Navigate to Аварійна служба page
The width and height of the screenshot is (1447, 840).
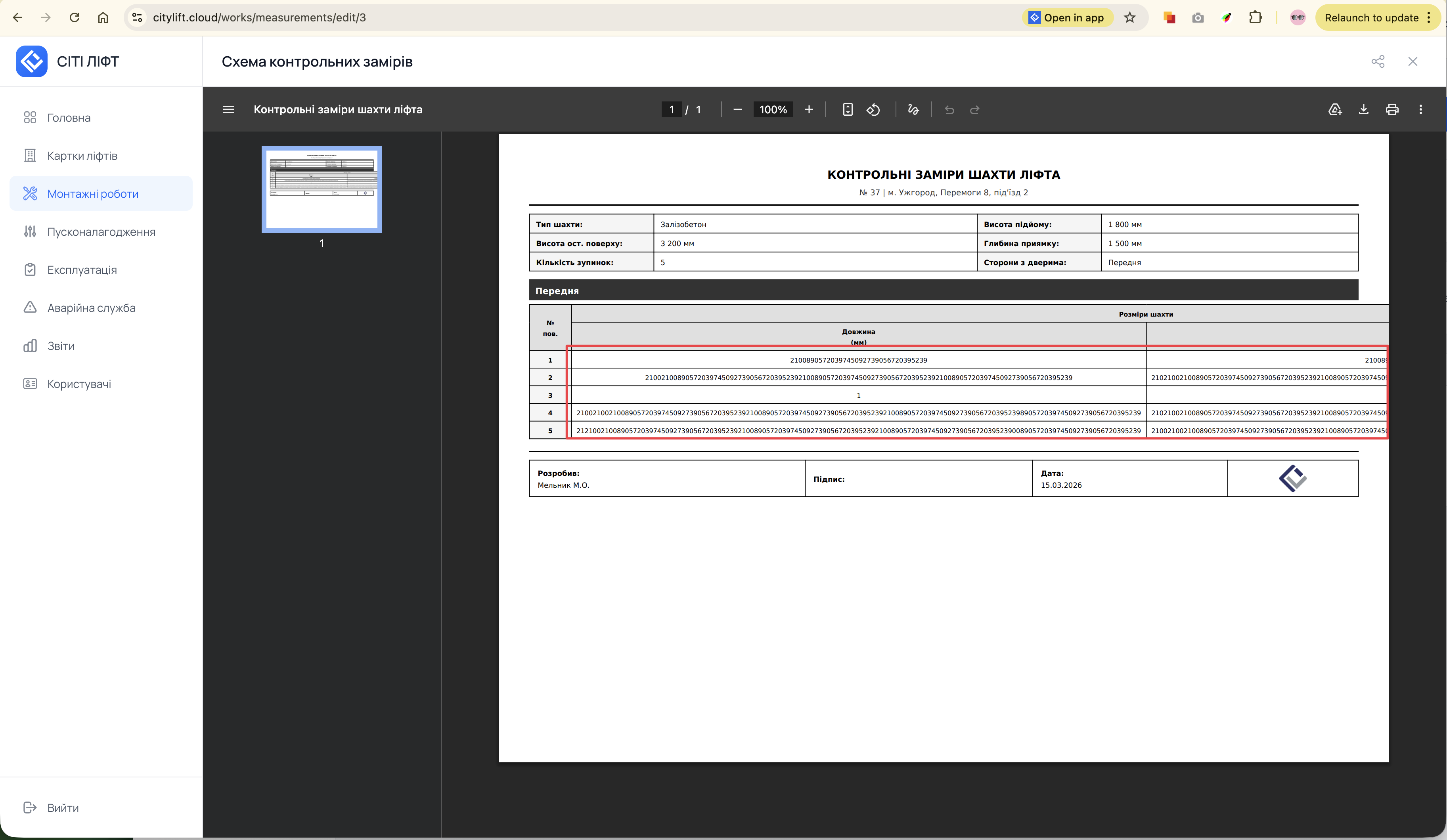click(x=91, y=308)
